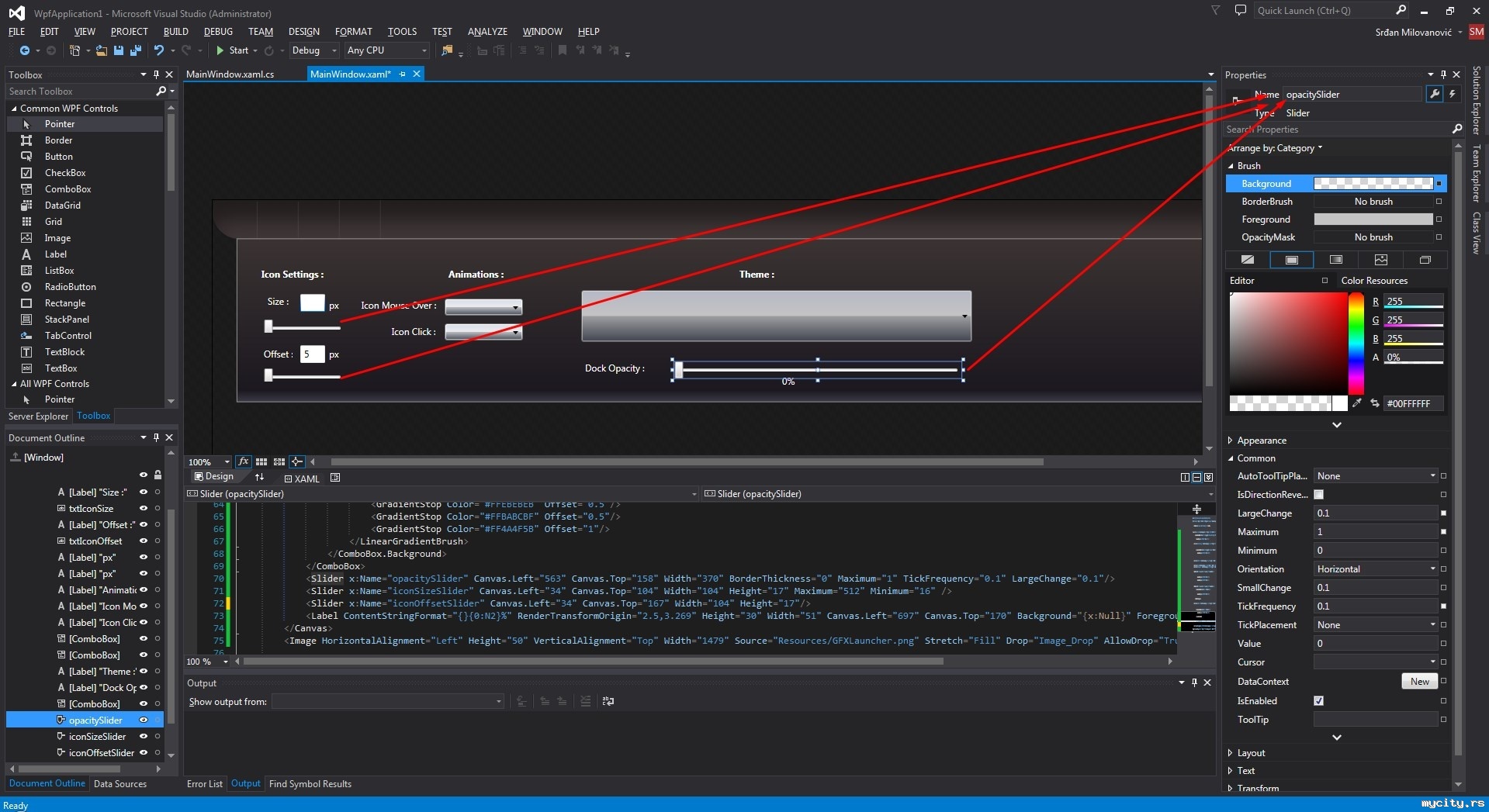Toggle effects fx button in designer

[x=243, y=461]
